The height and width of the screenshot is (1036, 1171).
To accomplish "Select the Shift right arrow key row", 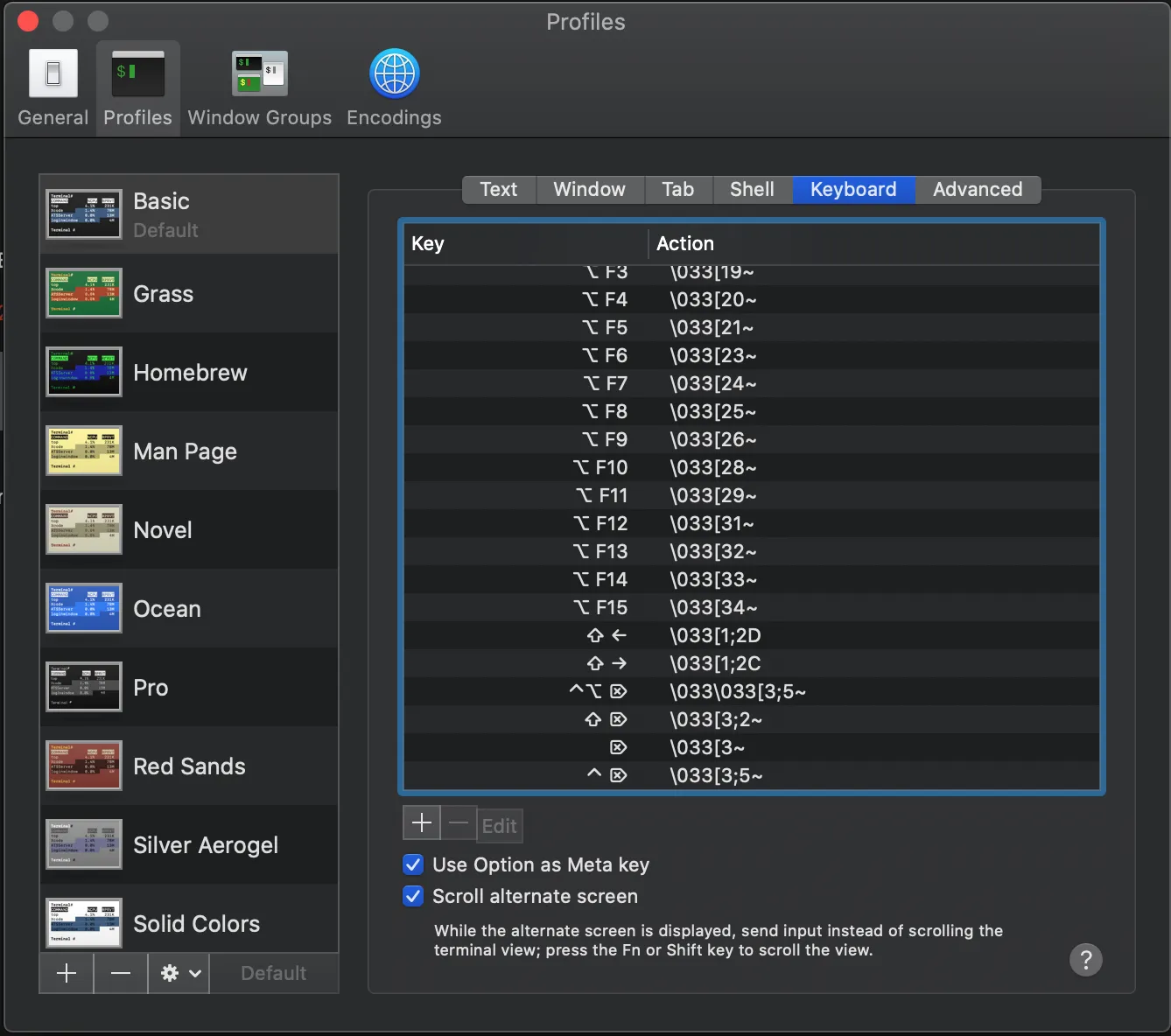I will click(x=752, y=663).
